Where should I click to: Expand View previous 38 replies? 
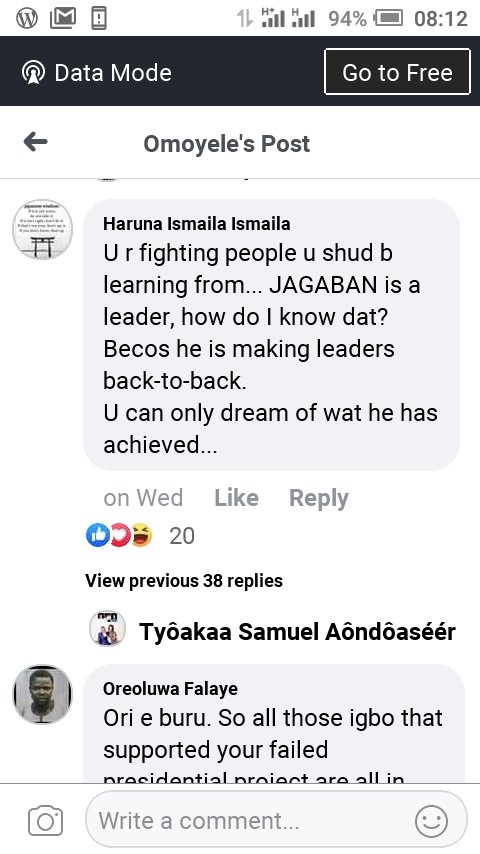coord(184,581)
